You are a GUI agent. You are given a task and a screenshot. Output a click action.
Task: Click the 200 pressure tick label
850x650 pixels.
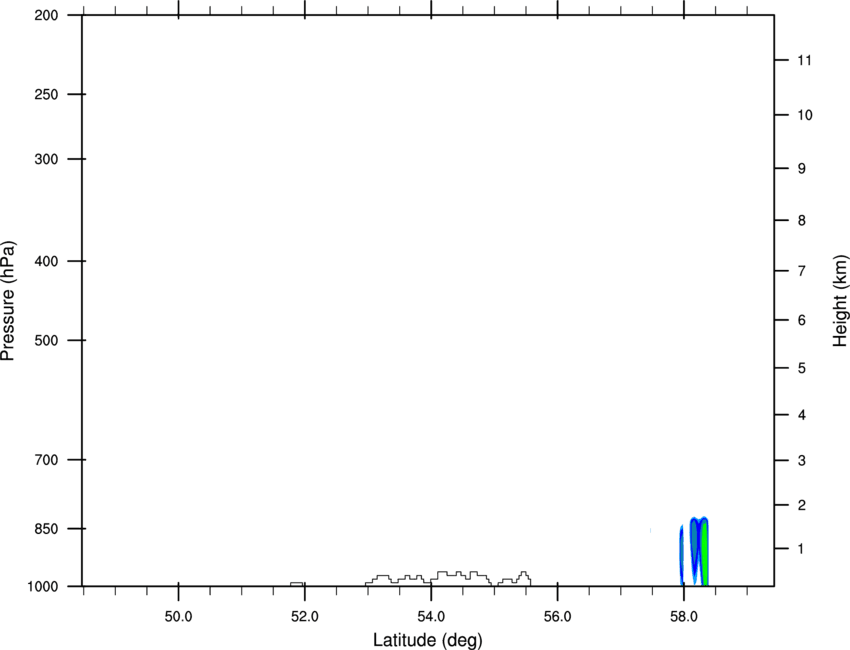pyautogui.click(x=46, y=15)
